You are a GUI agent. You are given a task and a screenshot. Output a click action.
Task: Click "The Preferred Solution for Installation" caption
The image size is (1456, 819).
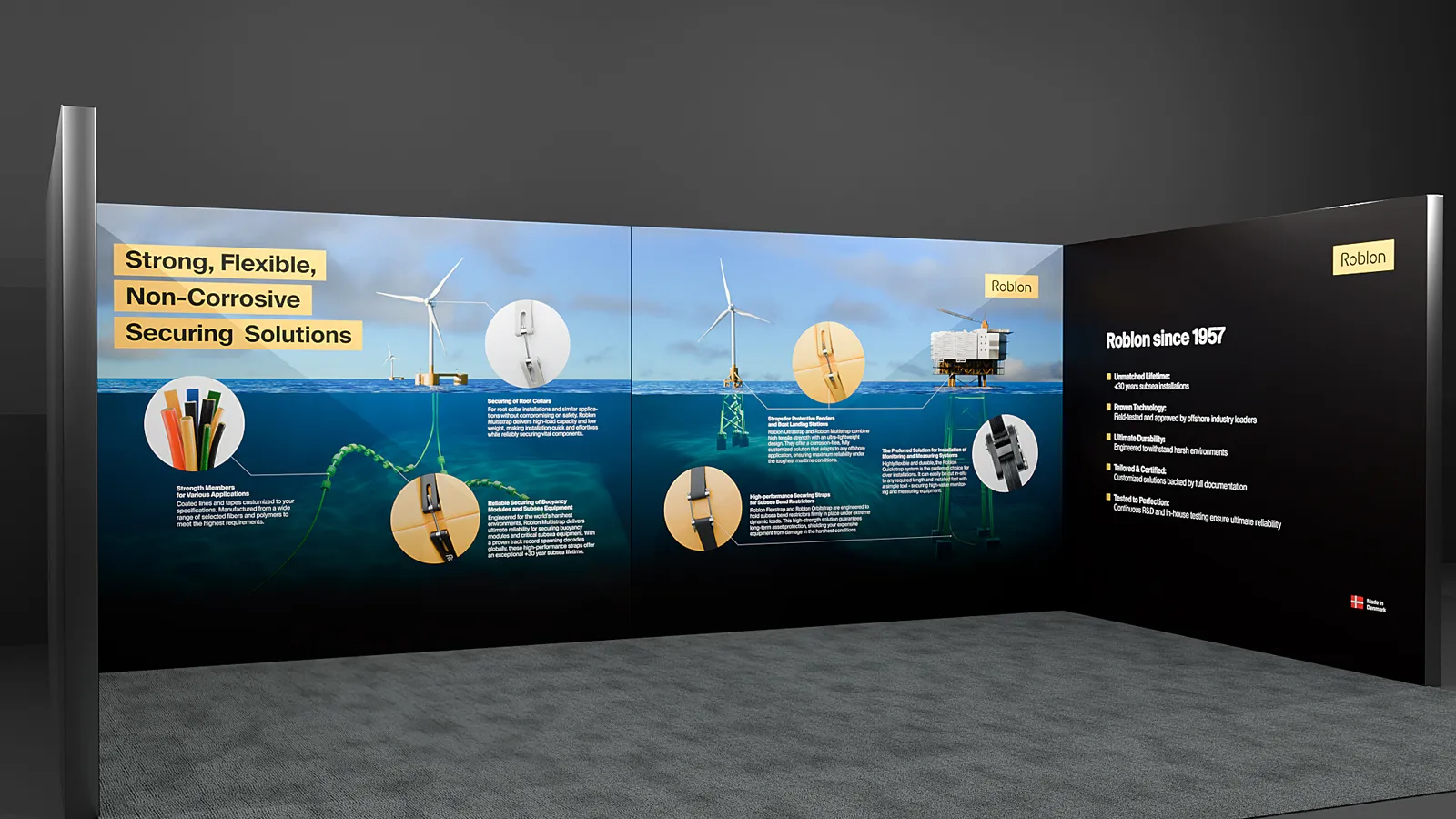point(924,453)
